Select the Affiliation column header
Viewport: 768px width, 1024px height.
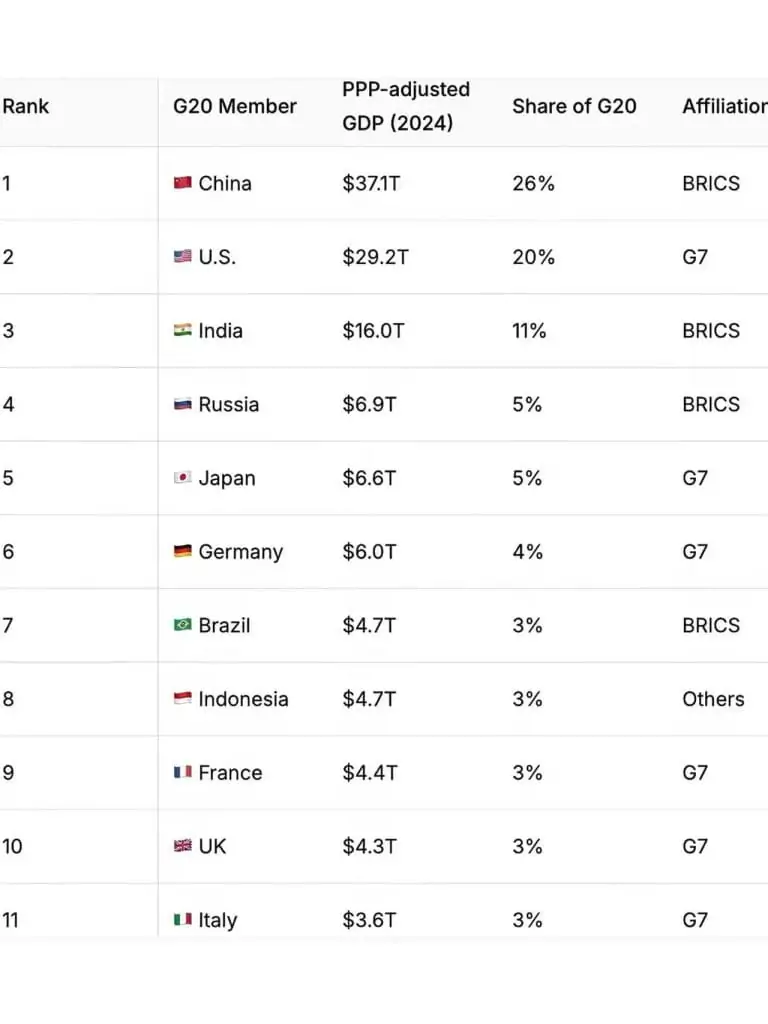[725, 106]
